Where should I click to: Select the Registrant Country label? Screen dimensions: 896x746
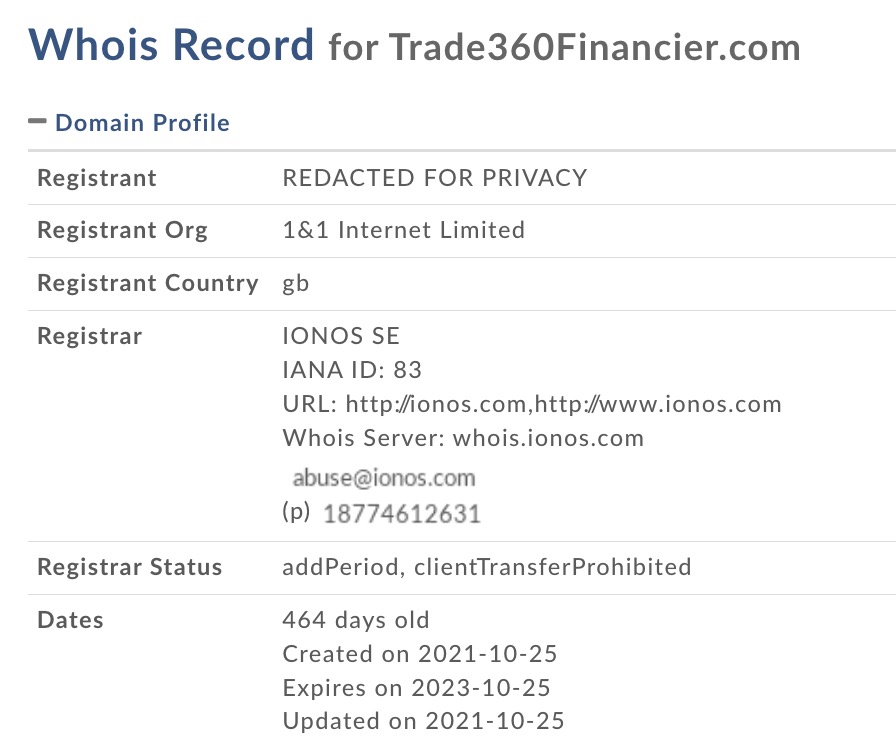pos(147,283)
